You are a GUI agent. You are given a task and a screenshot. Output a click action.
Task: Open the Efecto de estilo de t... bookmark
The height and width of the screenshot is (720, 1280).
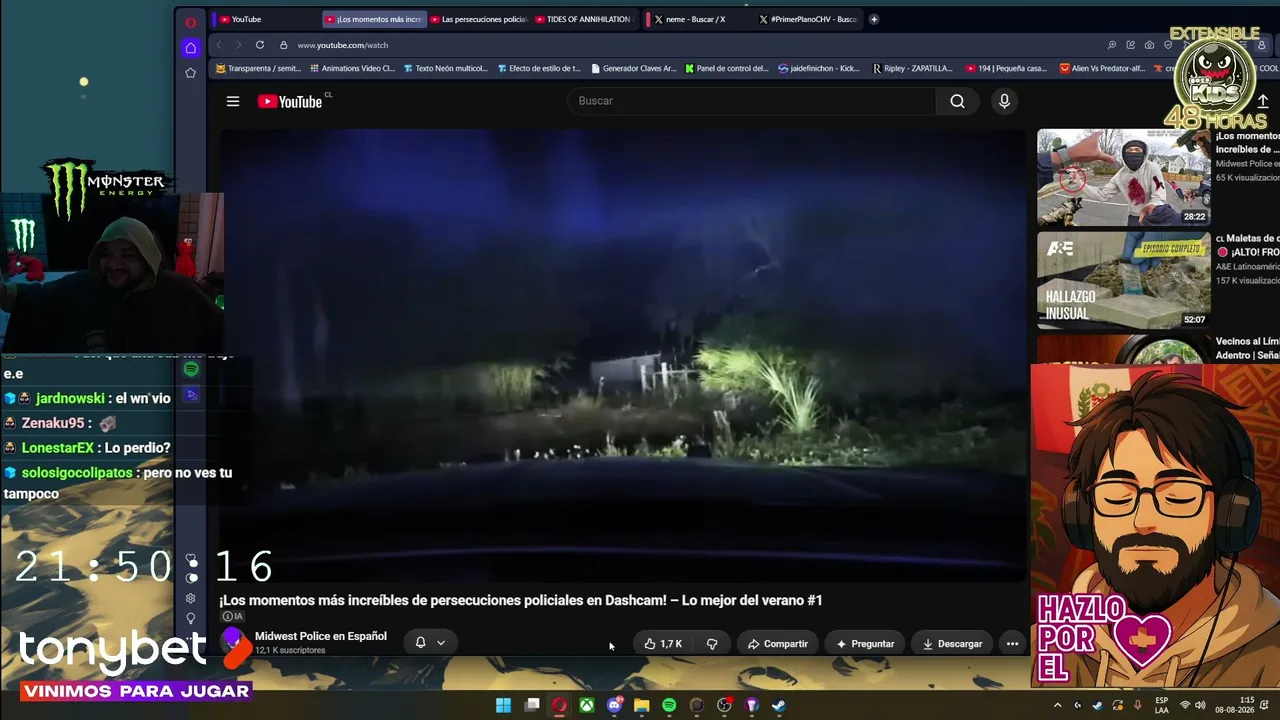[x=539, y=69]
